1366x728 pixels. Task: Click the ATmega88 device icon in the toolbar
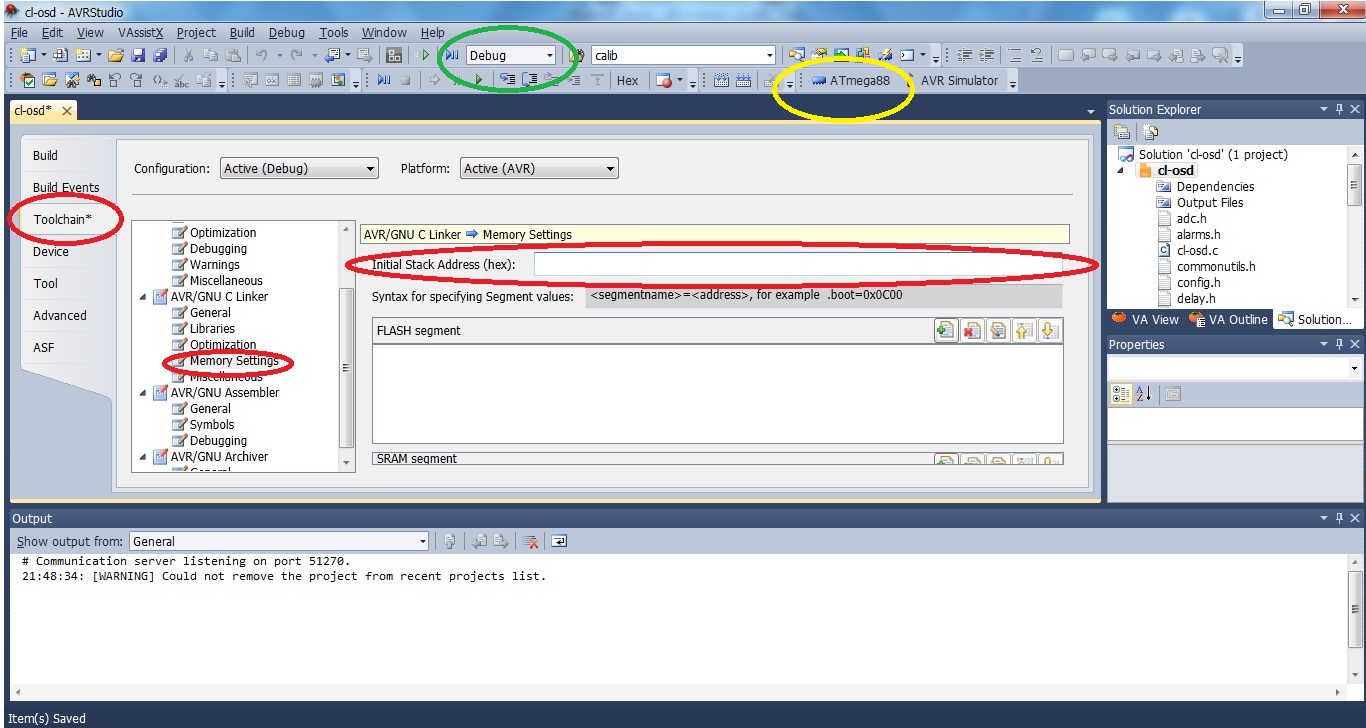820,80
